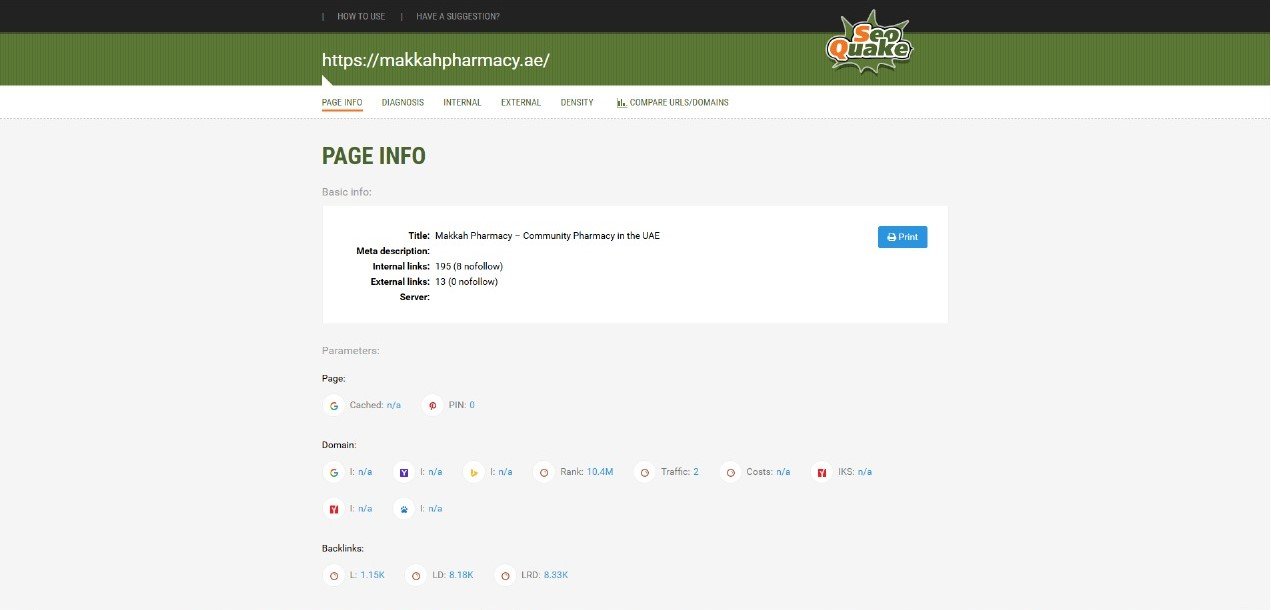Screen dimensions: 1271x610
Task: Click the Baidu paw index icon
Action: tap(404, 509)
